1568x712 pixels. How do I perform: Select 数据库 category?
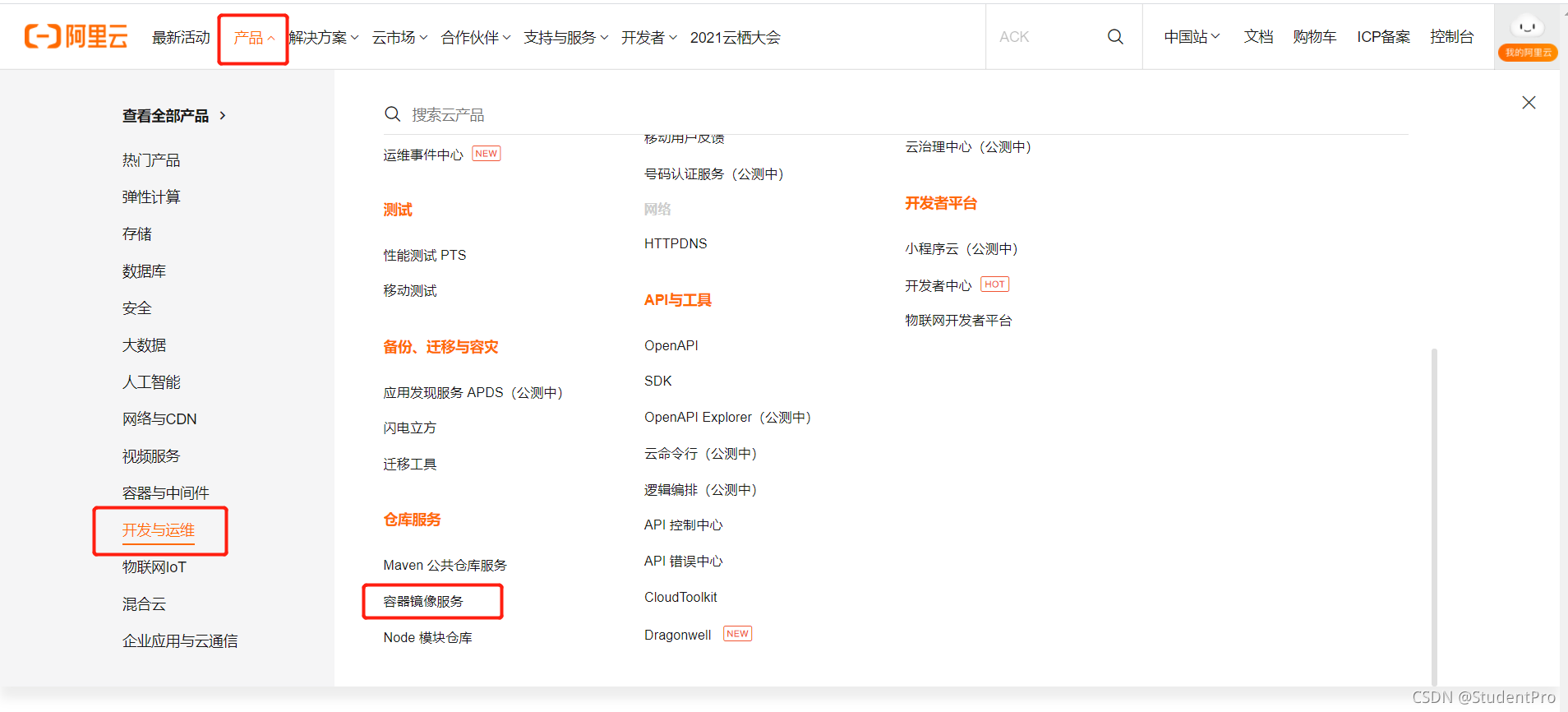tap(144, 271)
